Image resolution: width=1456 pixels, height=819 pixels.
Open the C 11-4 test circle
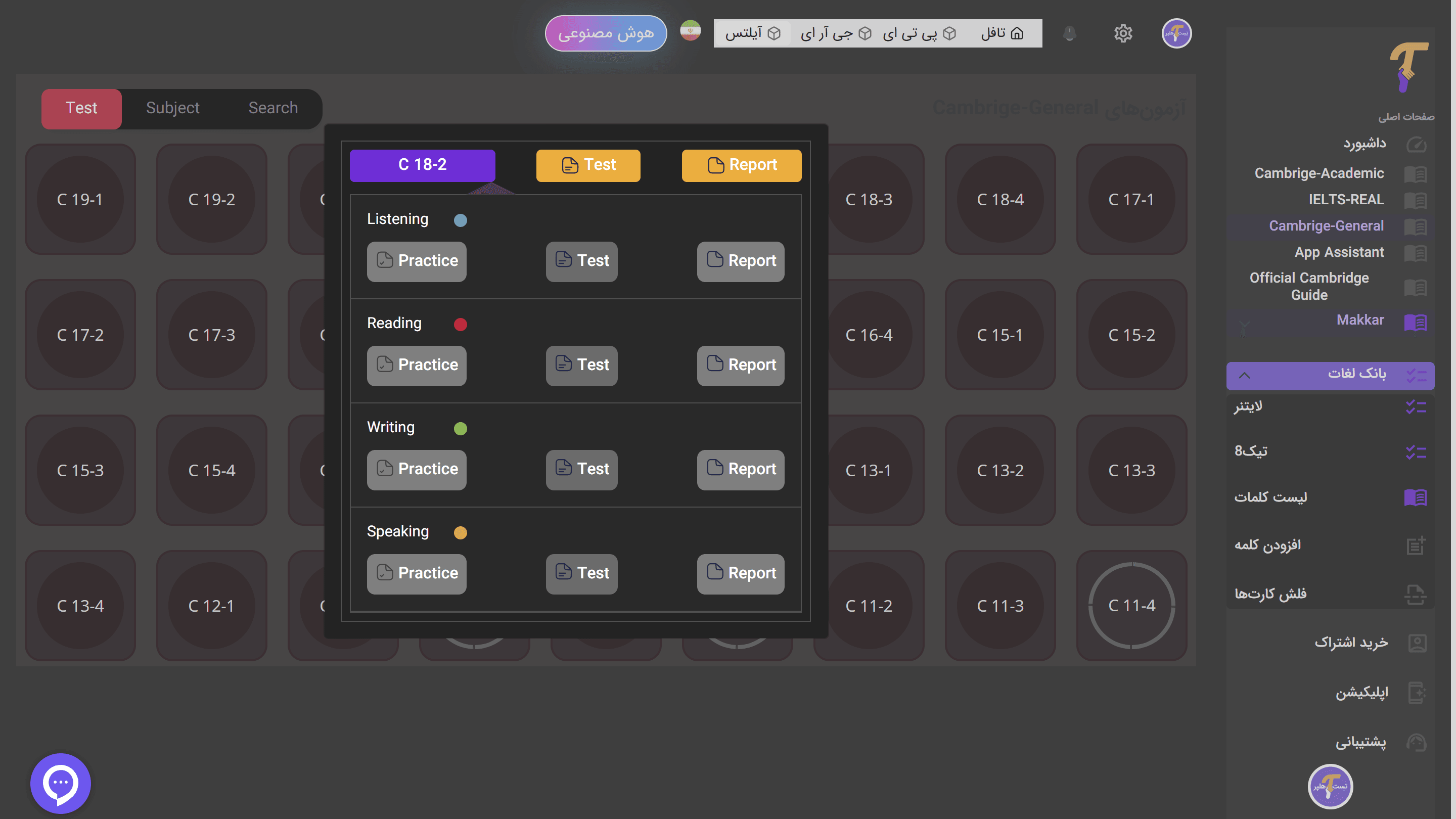[1131, 605]
